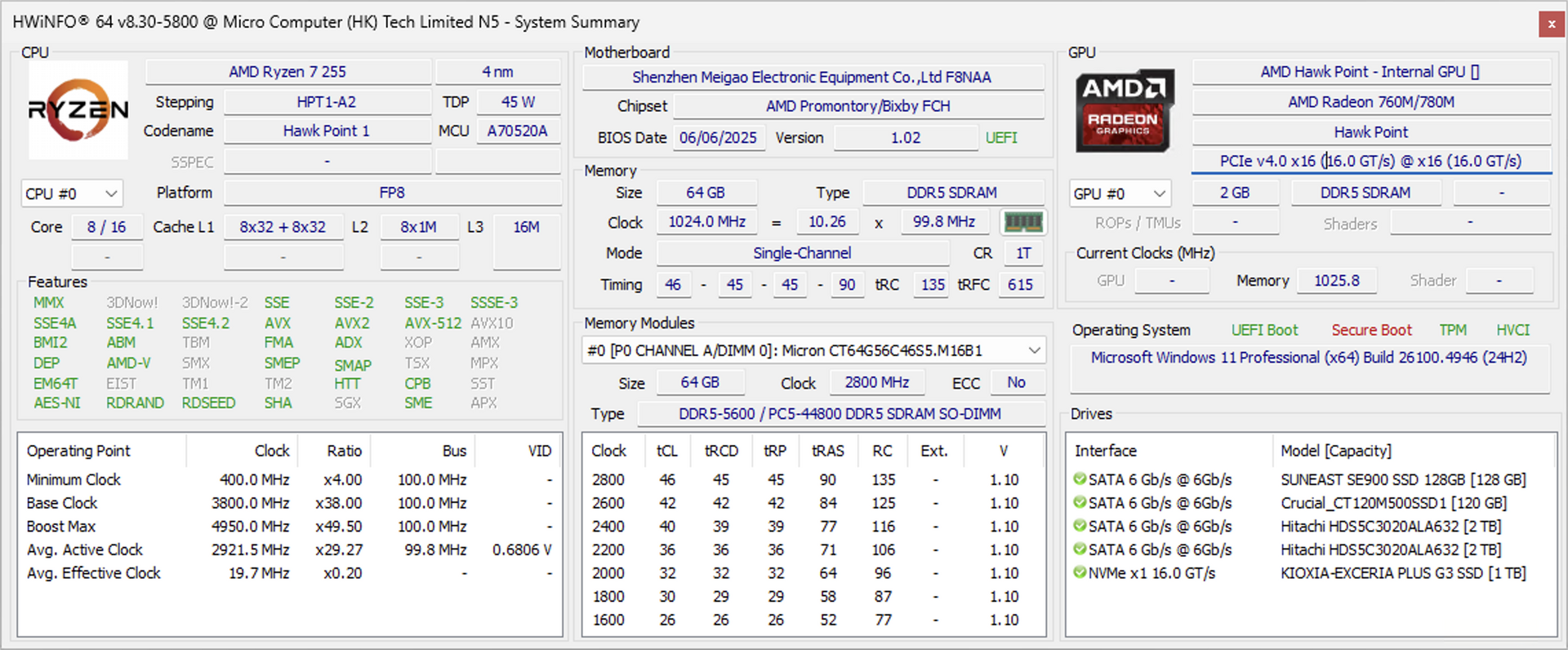Click the UEFI label next to BIOS version
1568x650 pixels.
click(1001, 138)
